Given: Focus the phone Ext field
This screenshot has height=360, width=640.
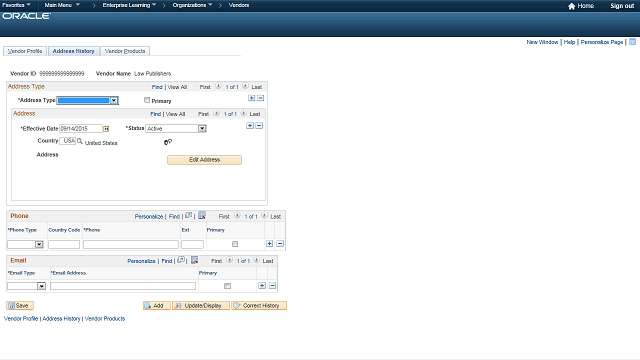Looking at the screenshot, I should (192, 244).
